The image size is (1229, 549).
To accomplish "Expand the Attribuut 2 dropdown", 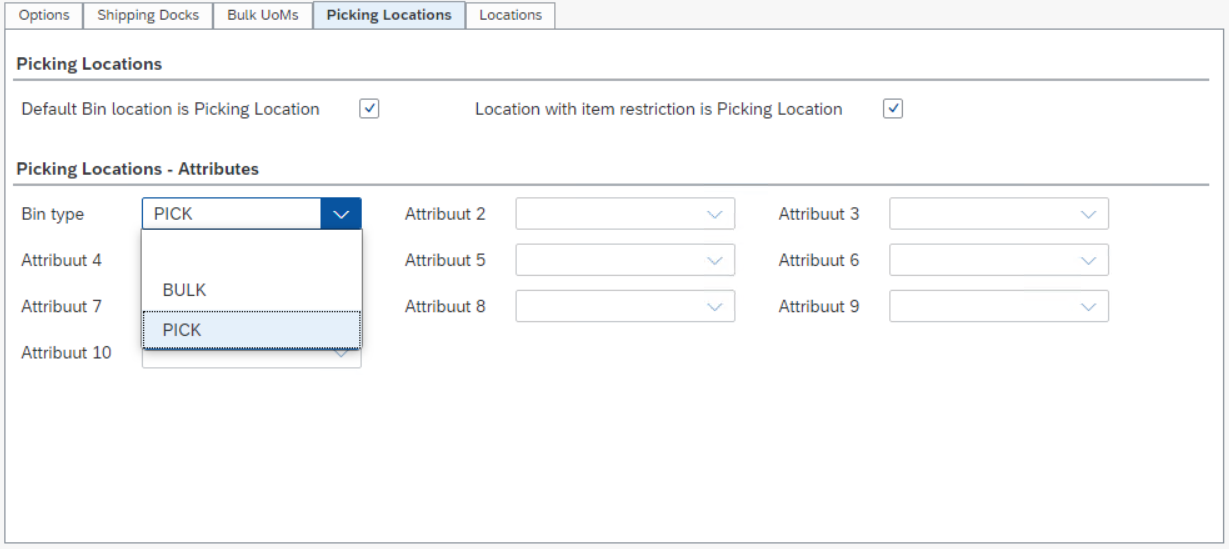I will point(624,214).
